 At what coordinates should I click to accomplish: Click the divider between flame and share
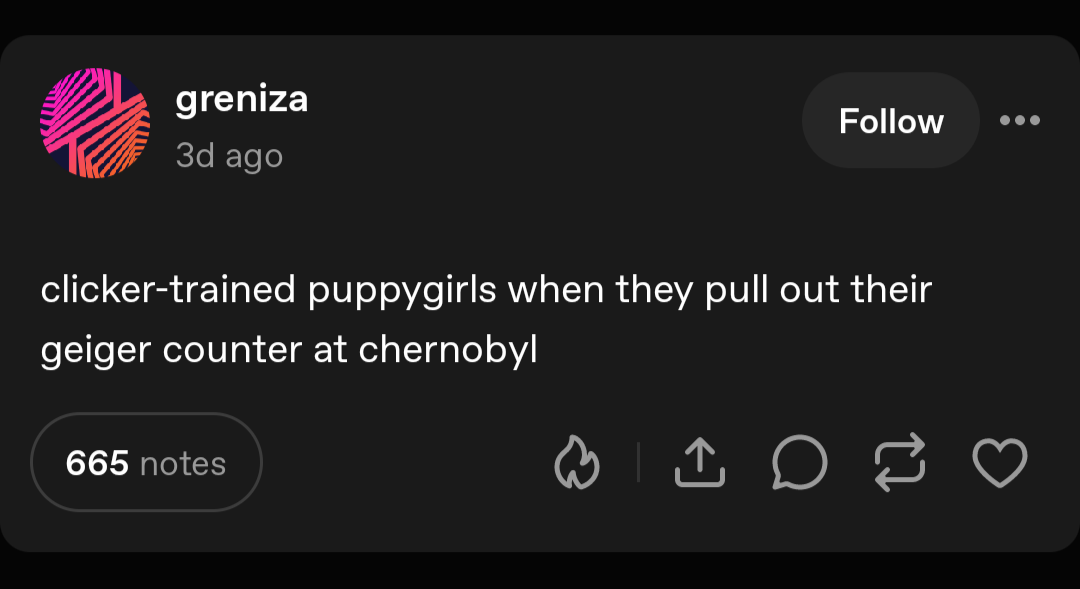tap(638, 463)
